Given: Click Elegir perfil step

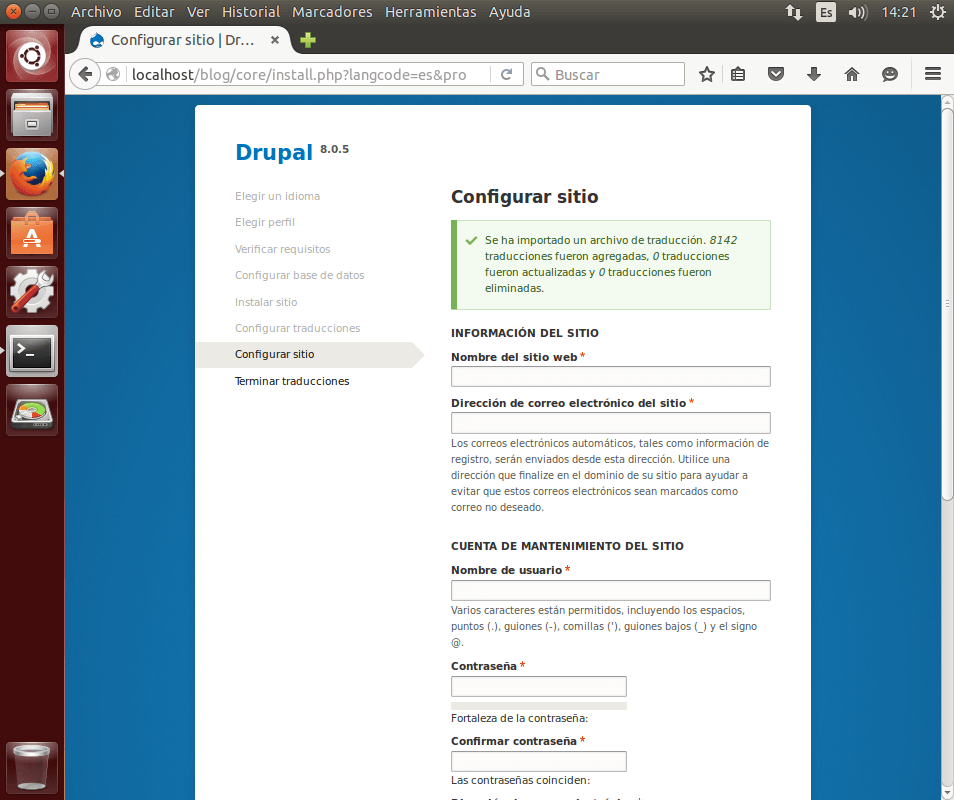Looking at the screenshot, I should [265, 222].
